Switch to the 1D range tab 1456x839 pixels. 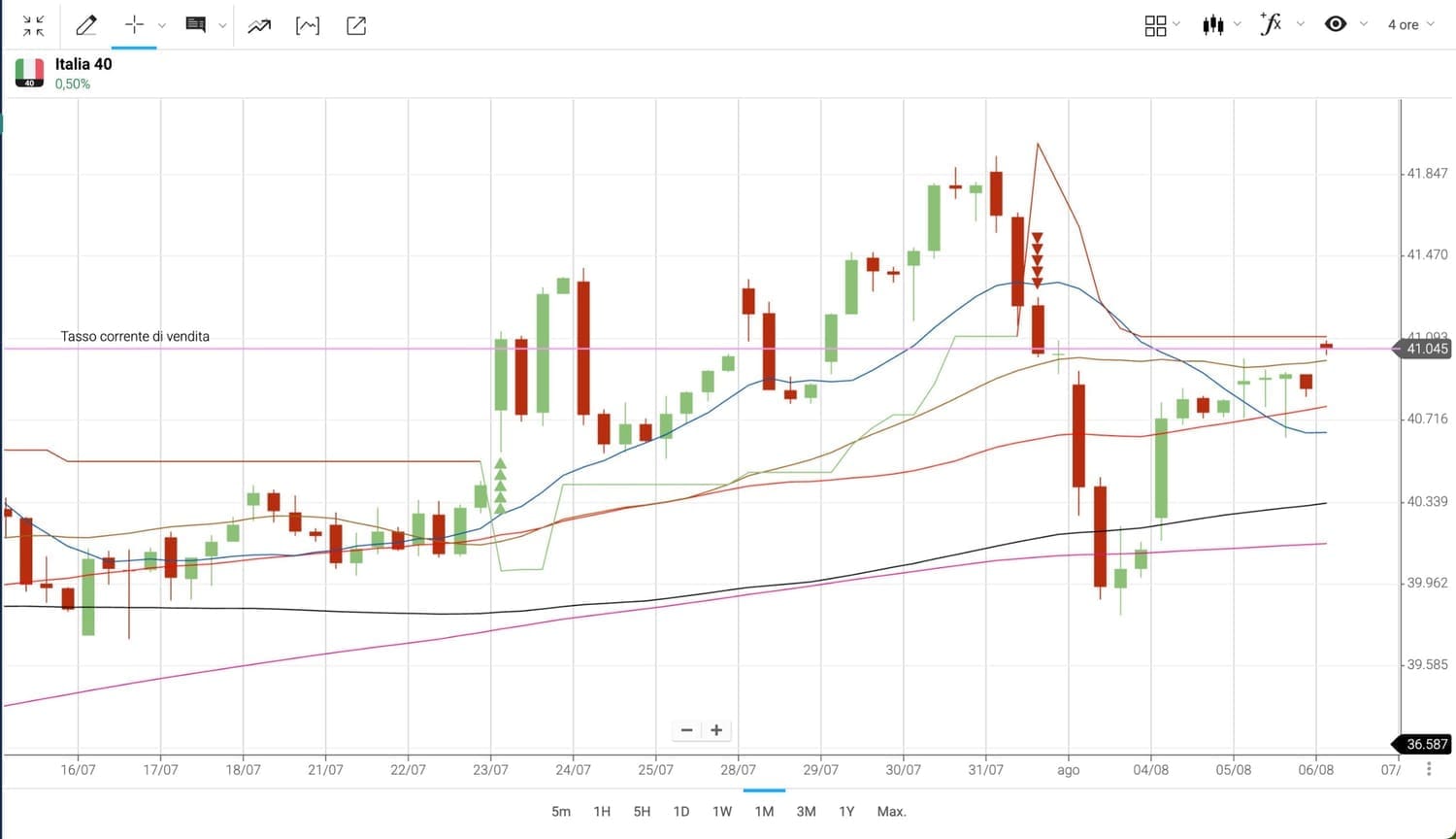coord(681,811)
